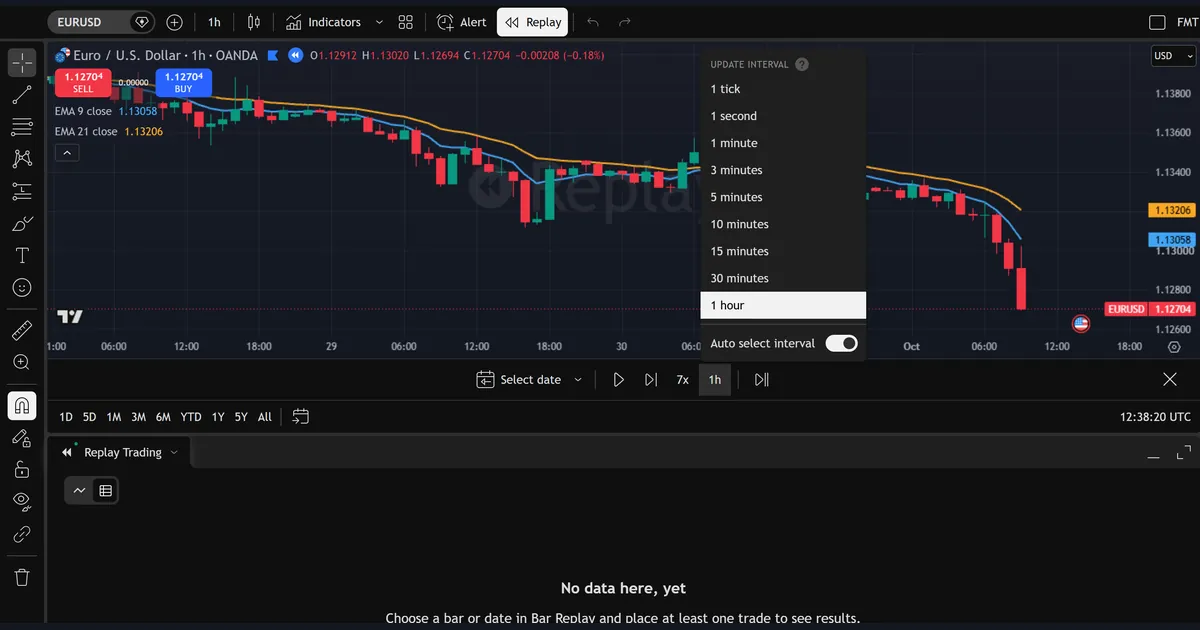Image resolution: width=1200 pixels, height=630 pixels.
Task: Toggle lock all drawings
Action: pyautogui.click(x=22, y=469)
